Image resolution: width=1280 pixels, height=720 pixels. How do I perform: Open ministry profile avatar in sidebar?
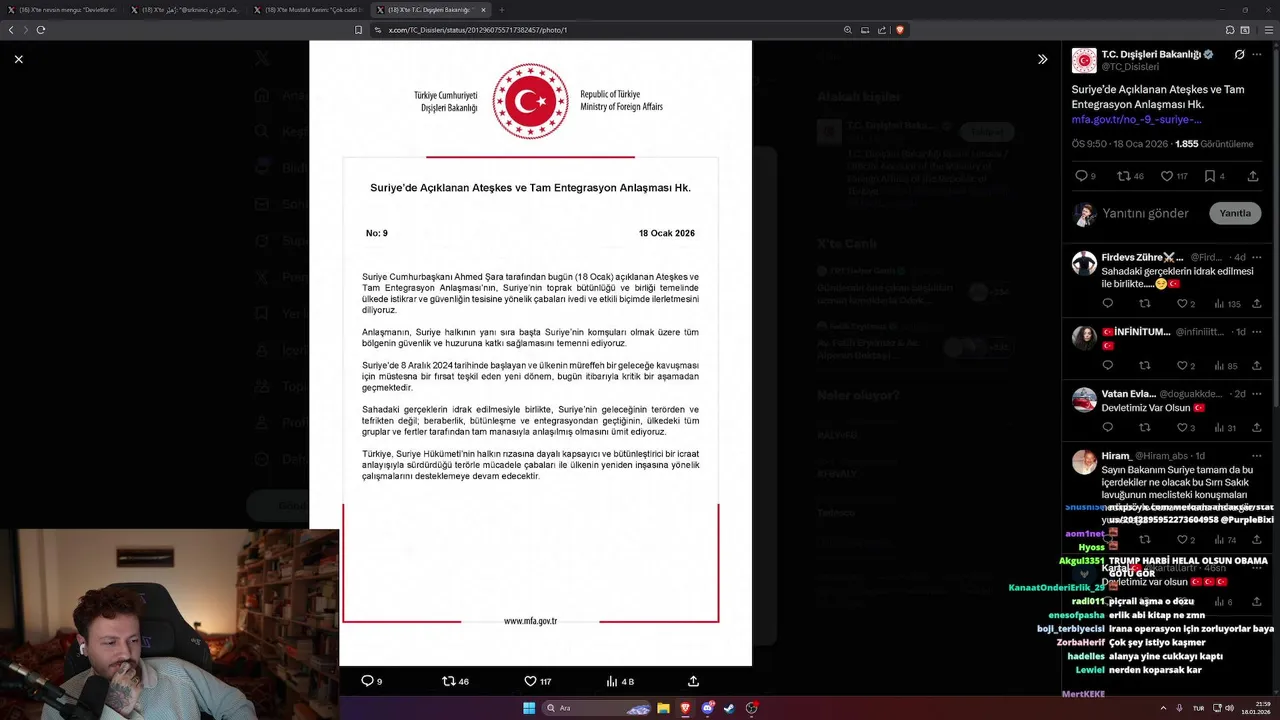tap(1084, 60)
